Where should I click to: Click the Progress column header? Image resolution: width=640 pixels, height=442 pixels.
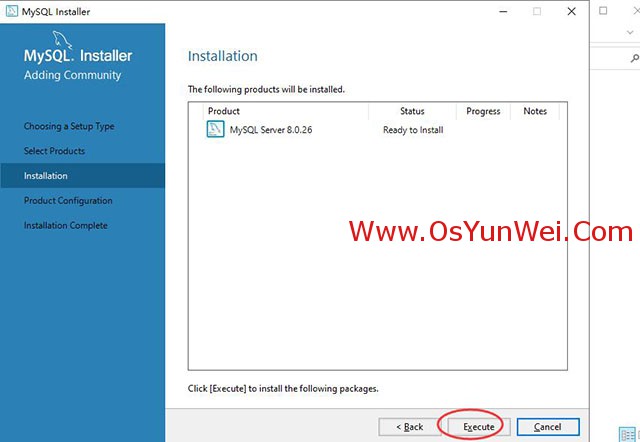(483, 111)
